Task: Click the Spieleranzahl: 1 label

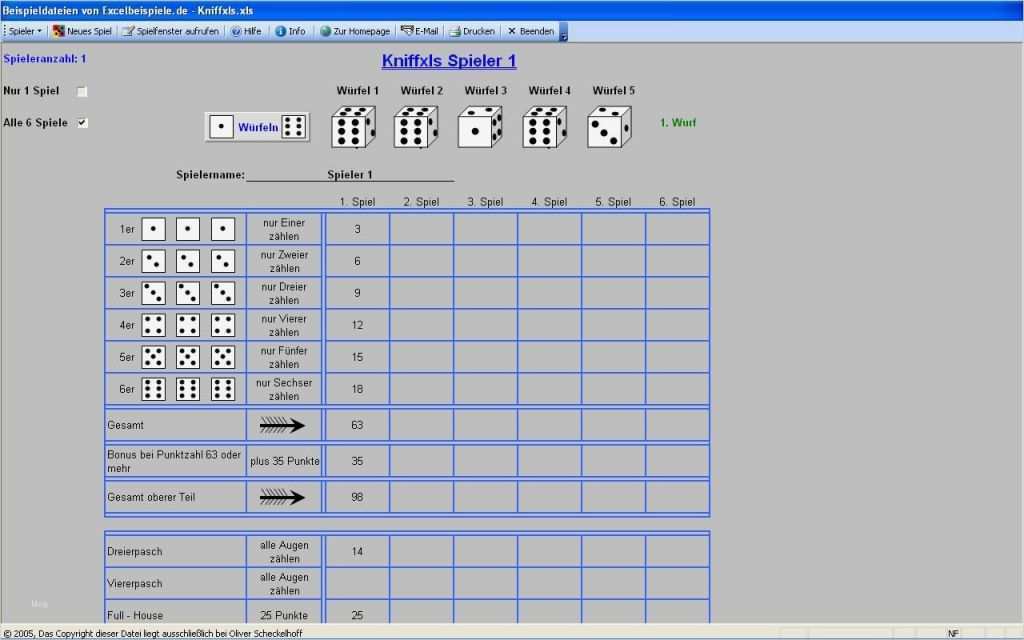Action: click(x=44, y=59)
